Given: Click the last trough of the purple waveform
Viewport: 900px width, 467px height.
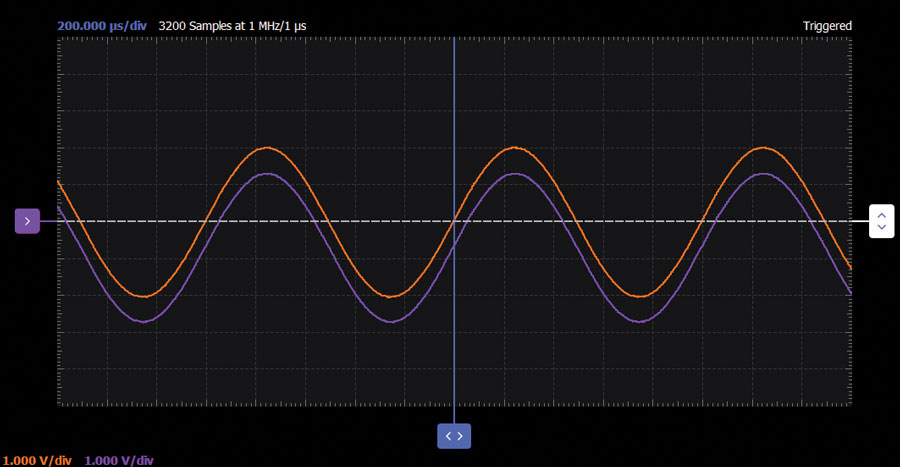Looking at the screenshot, I should tap(641, 321).
